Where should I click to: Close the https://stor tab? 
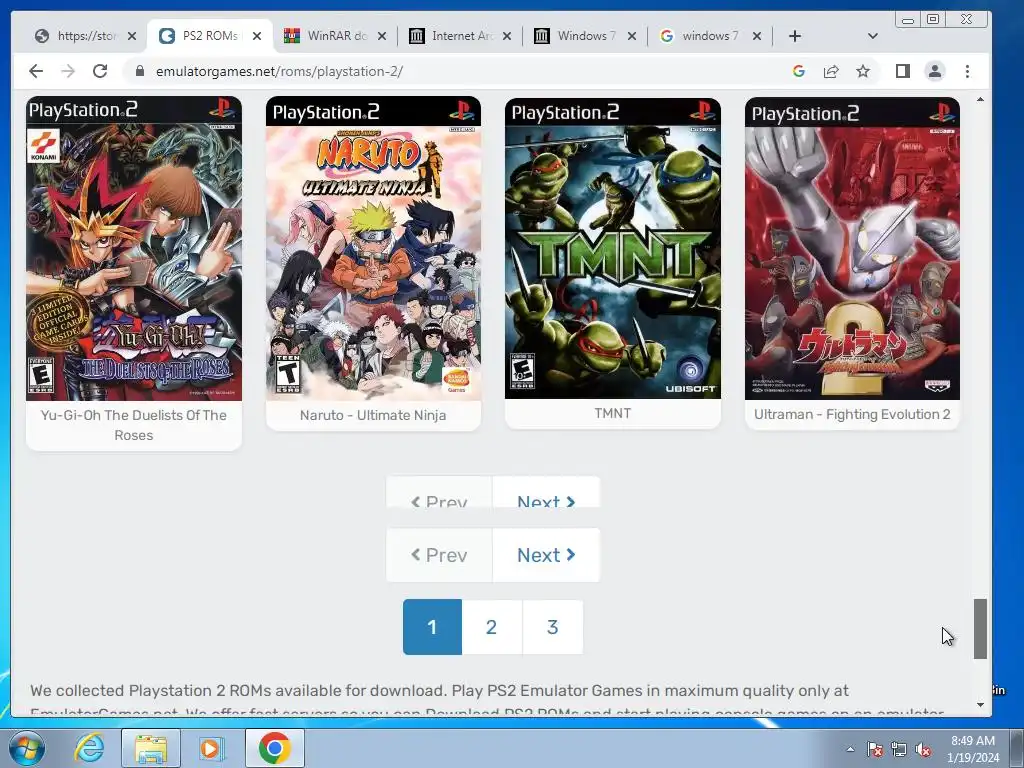pos(132,36)
